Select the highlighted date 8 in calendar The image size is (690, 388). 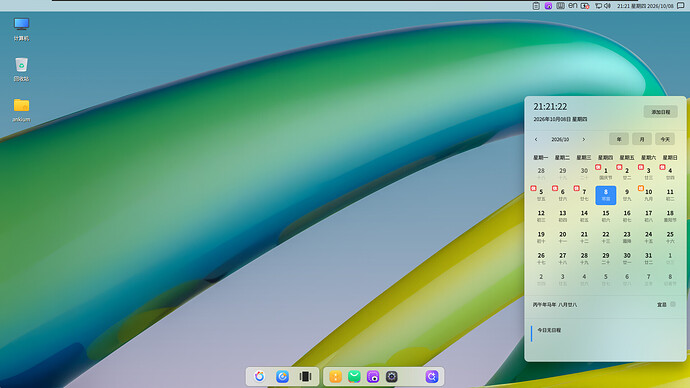pos(606,195)
